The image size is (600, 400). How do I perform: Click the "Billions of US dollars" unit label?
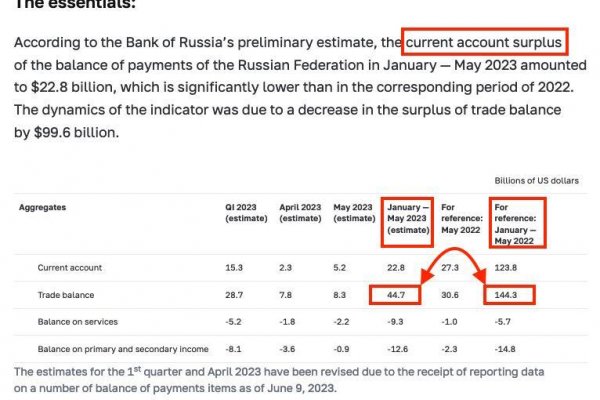[x=536, y=181]
